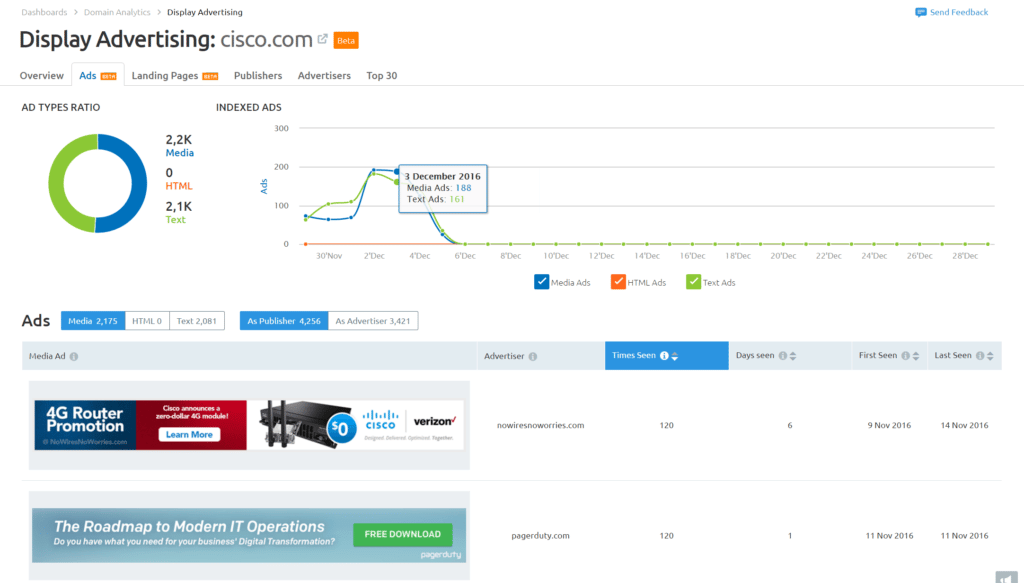The image size is (1024, 583).
Task: Uncheck the Media Ads legend checkbox
Action: [x=541, y=282]
